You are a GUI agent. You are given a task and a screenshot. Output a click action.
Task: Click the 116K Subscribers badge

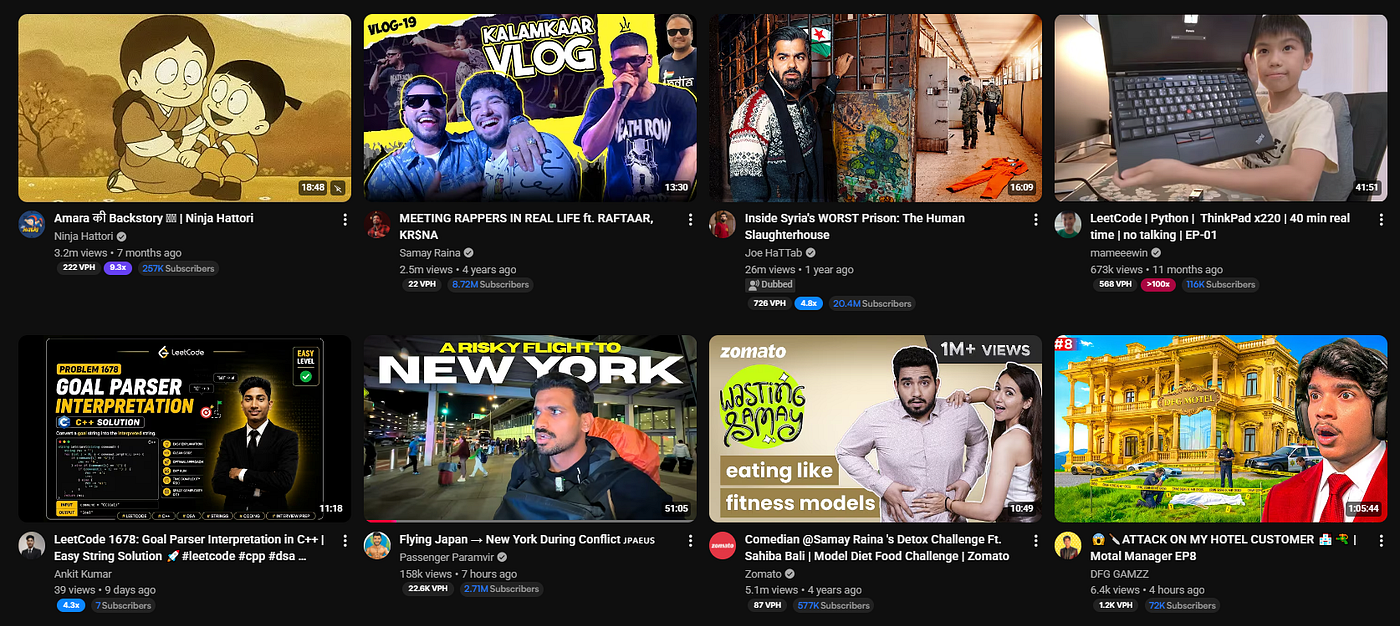1220,284
